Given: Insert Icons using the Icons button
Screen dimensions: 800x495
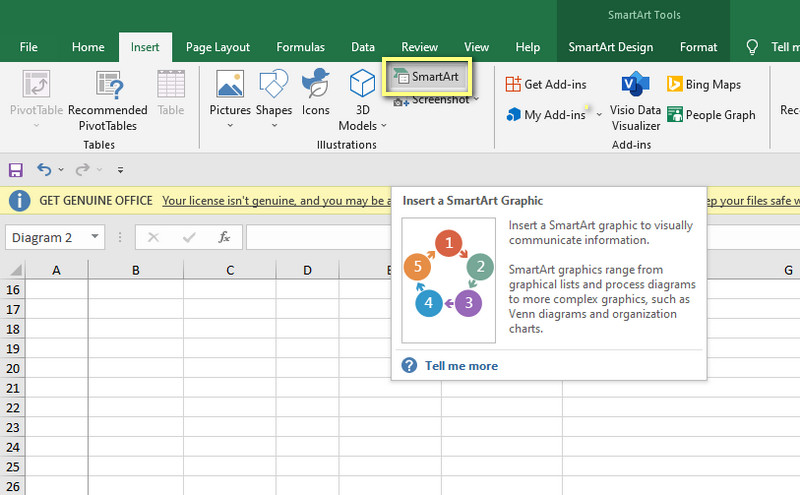Looking at the screenshot, I should (x=315, y=92).
